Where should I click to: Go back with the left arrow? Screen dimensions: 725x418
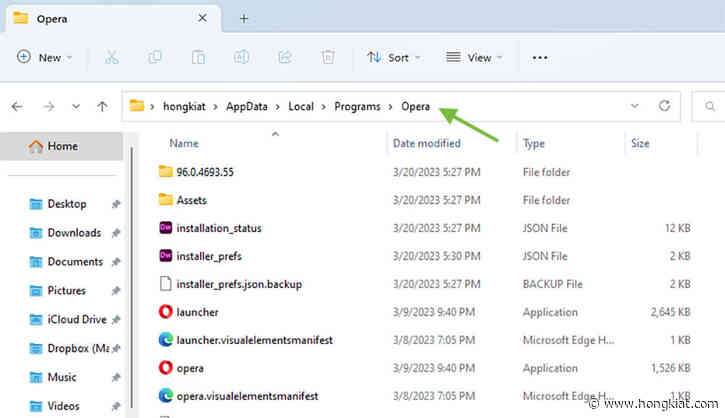[x=17, y=107]
